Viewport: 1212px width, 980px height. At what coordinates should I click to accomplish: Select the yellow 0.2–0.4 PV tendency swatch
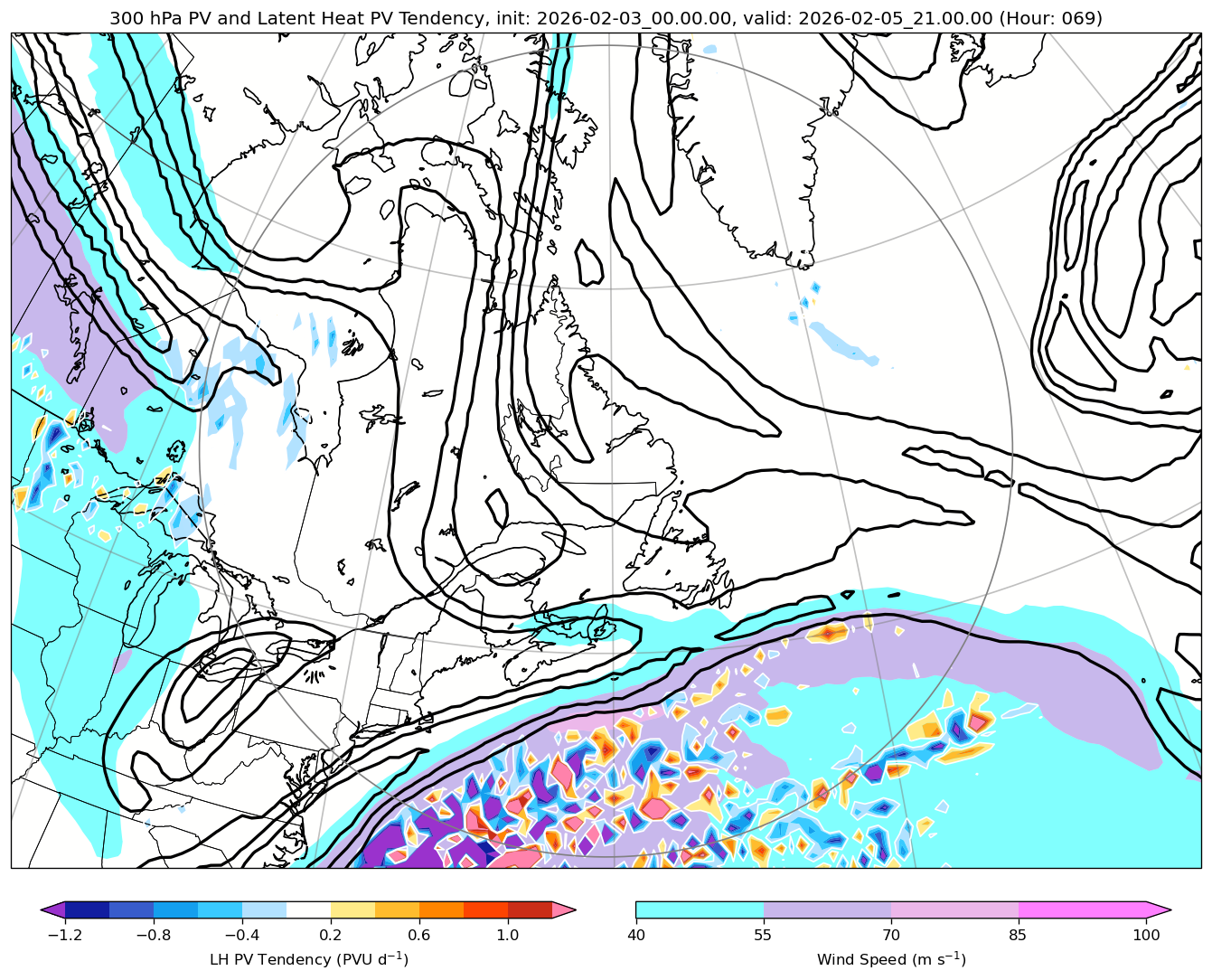(352, 909)
